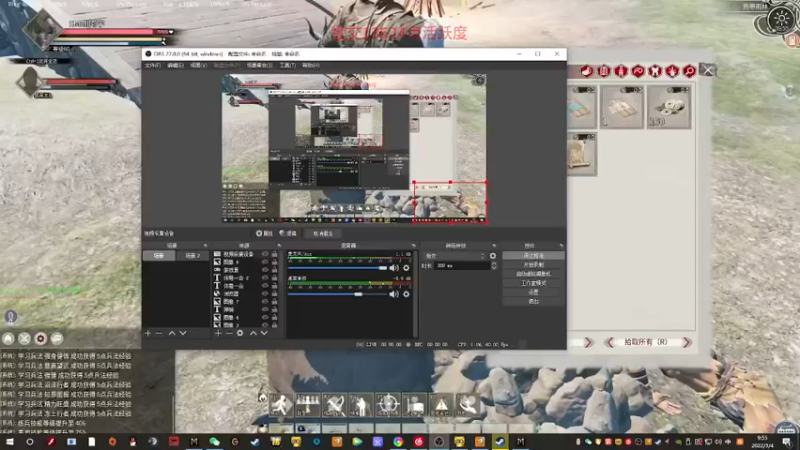Move selected source up with arrow
The width and height of the screenshot is (800, 450).
click(253, 333)
